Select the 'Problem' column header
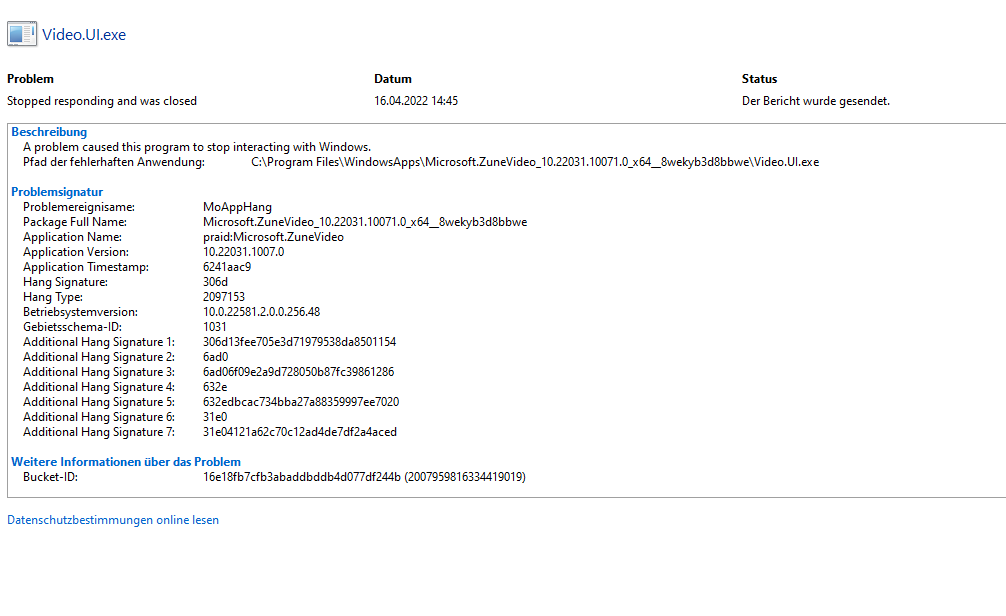 coord(30,79)
